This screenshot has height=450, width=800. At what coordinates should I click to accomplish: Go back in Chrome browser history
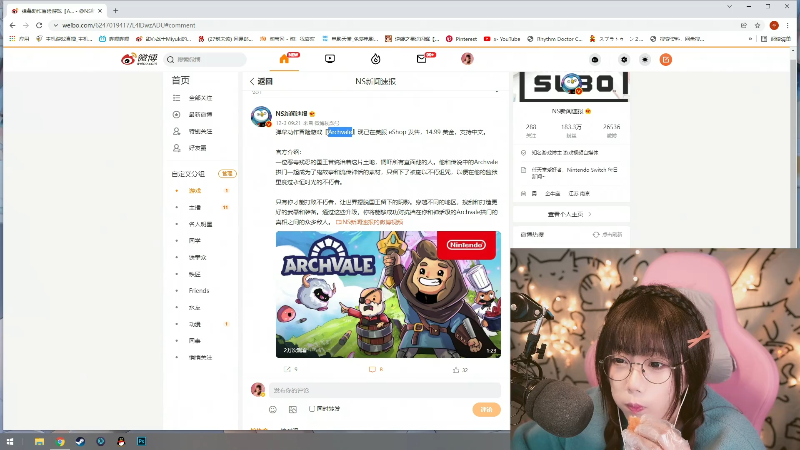point(12,25)
